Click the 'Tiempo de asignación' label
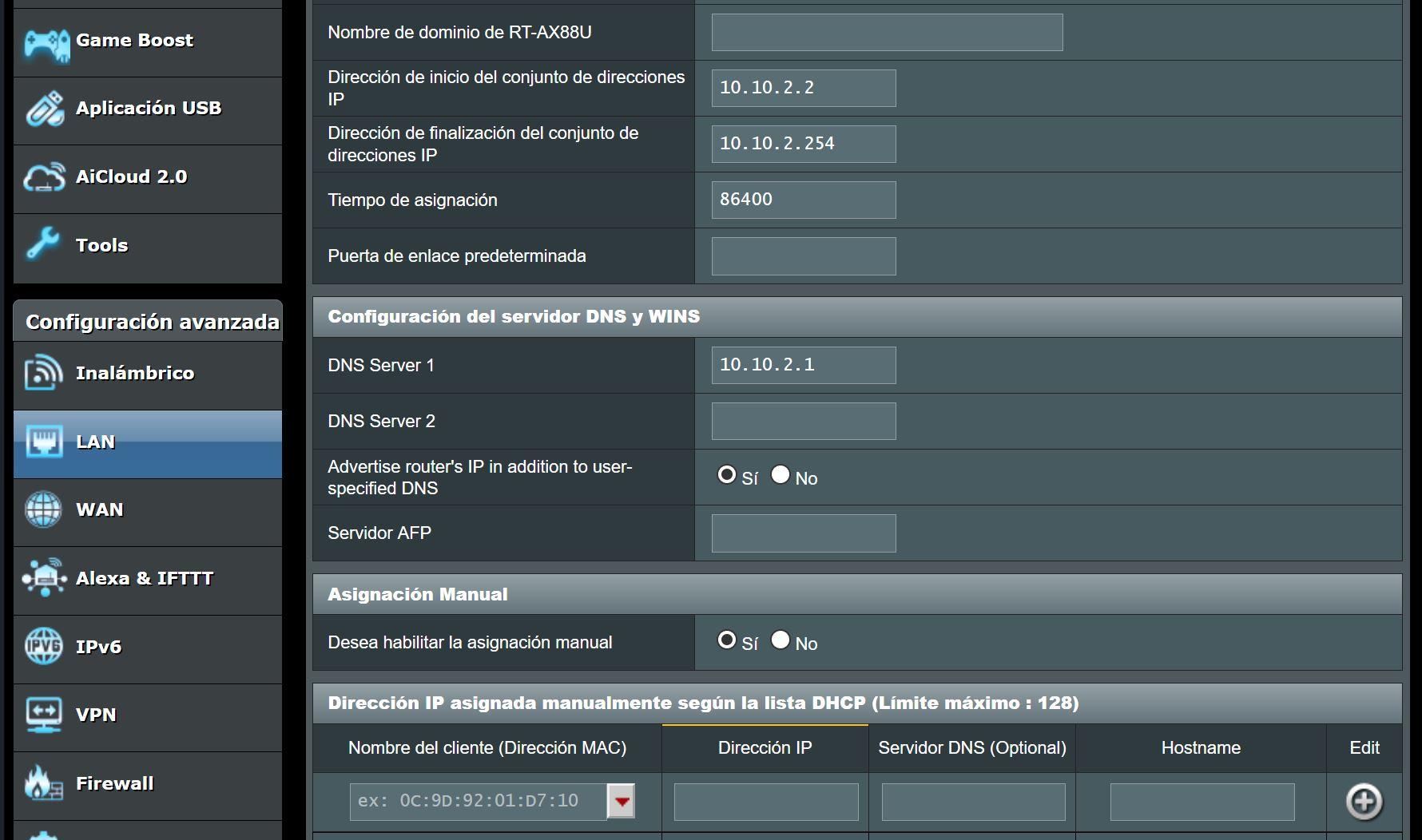1422x840 pixels. 412,200
